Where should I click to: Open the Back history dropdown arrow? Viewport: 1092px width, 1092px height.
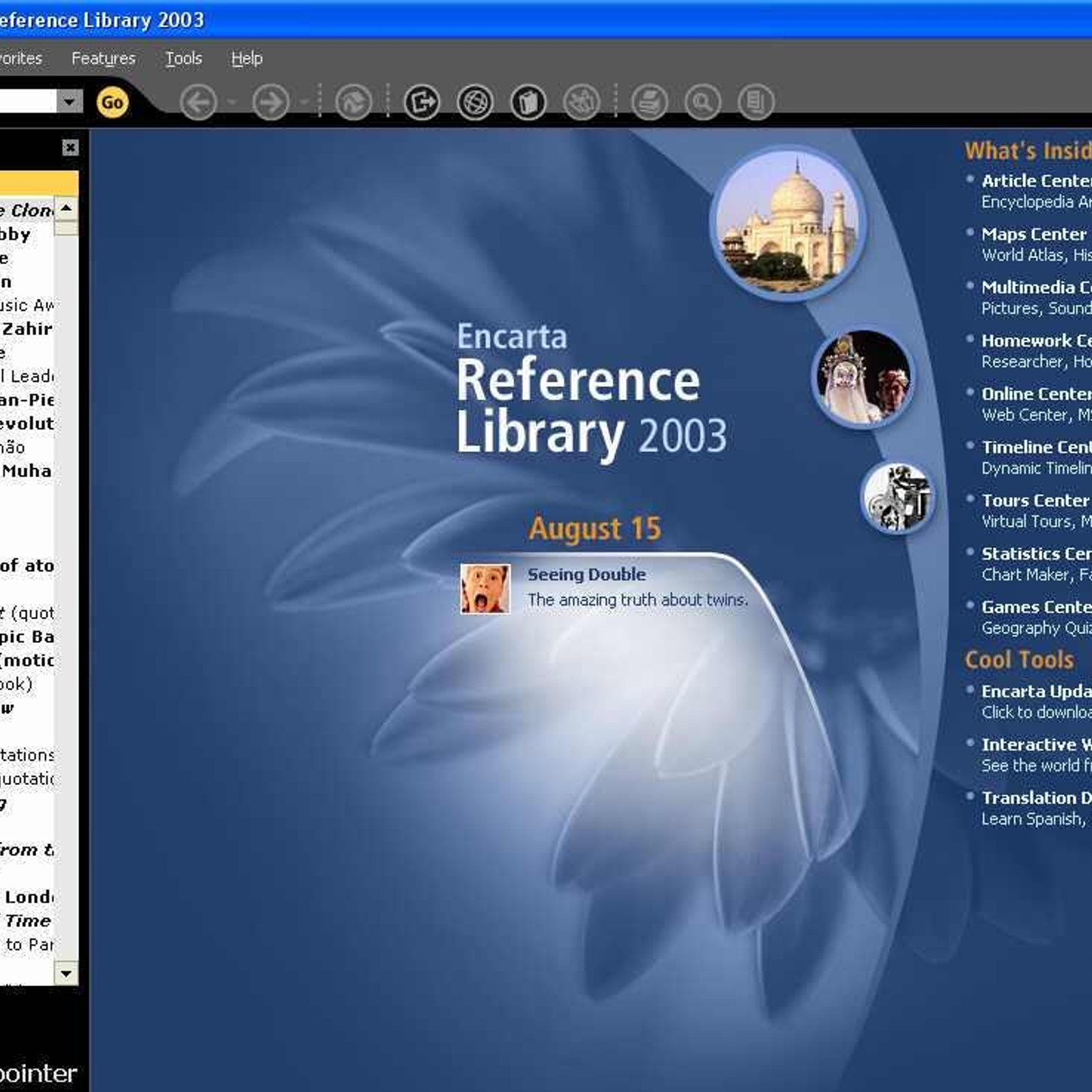(232, 102)
